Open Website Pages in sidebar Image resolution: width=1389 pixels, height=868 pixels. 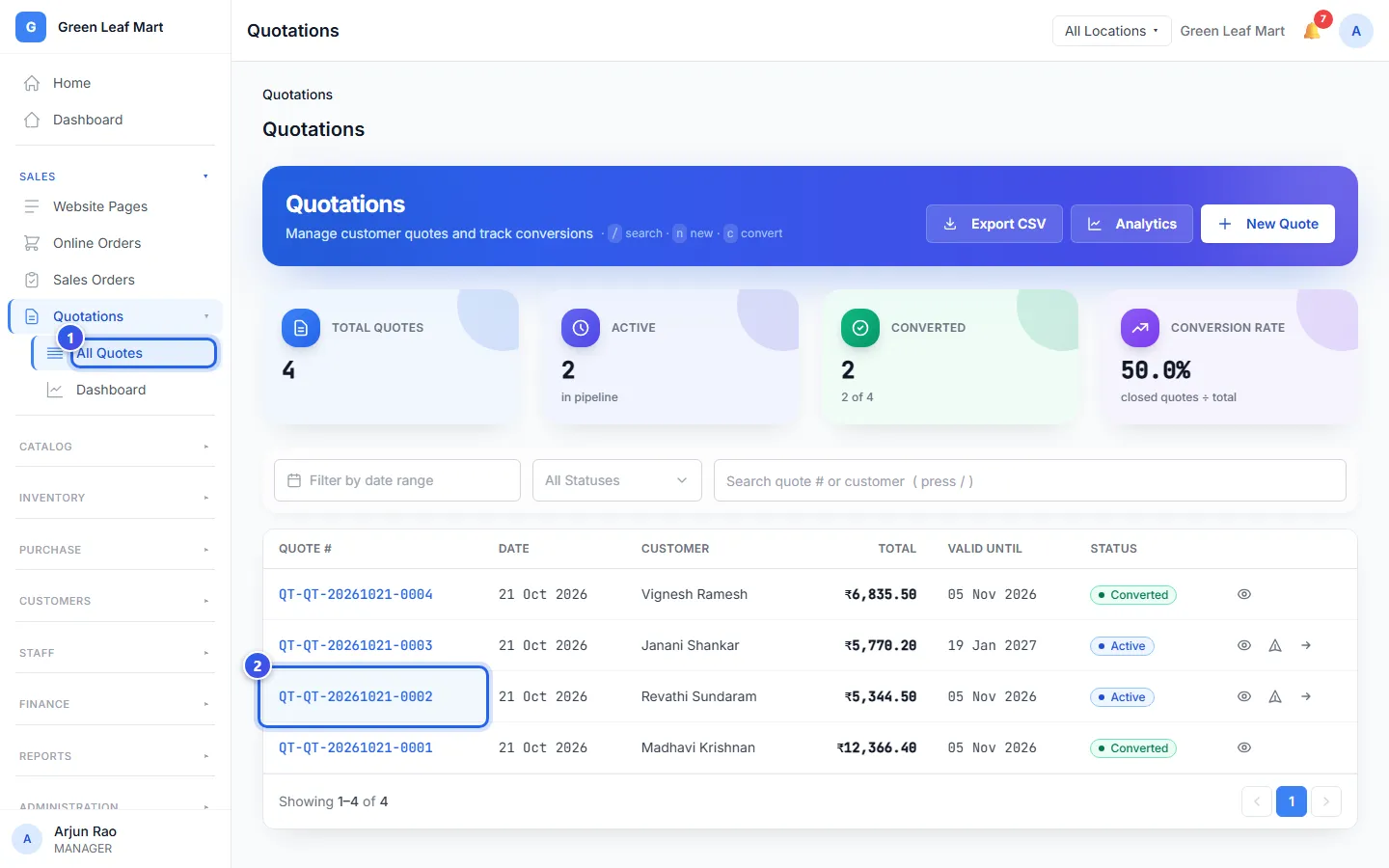pos(115,206)
